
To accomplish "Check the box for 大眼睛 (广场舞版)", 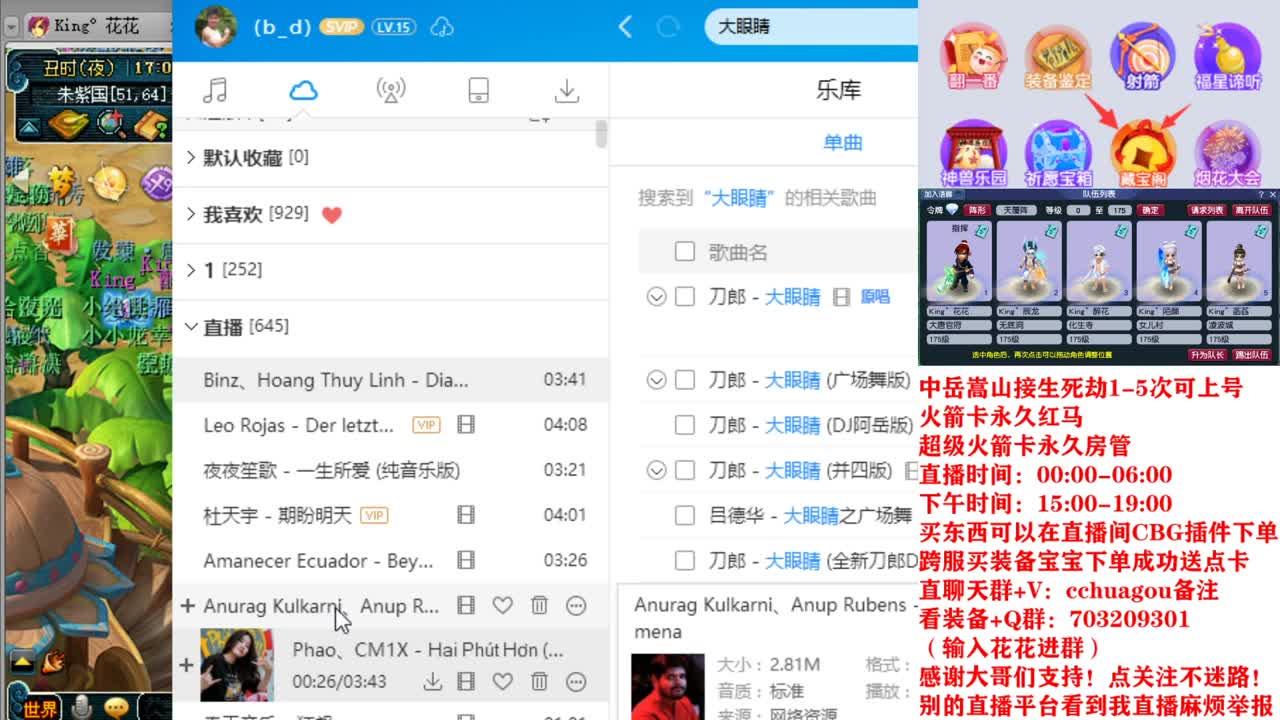I will [685, 379].
